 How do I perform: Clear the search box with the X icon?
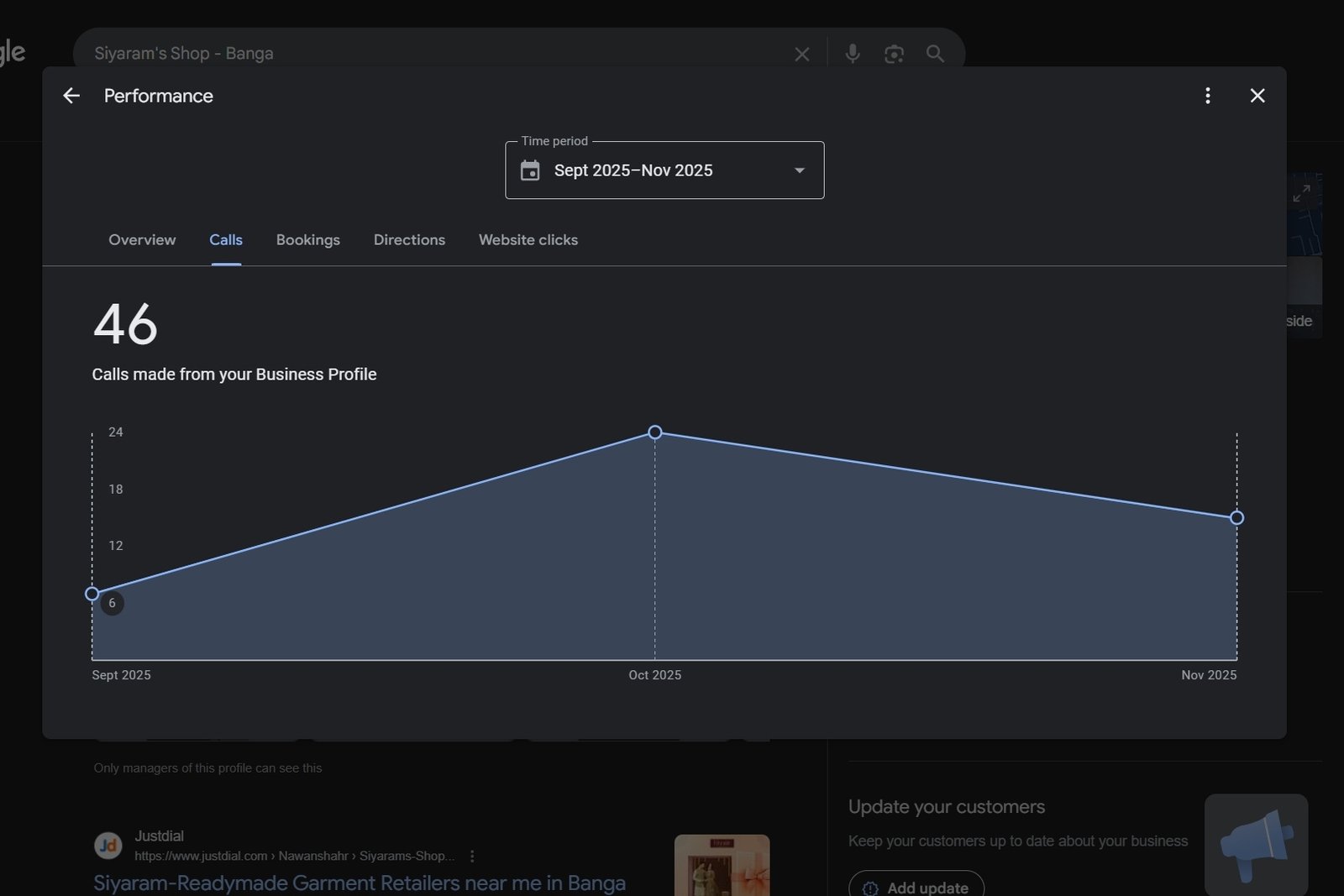click(x=802, y=54)
